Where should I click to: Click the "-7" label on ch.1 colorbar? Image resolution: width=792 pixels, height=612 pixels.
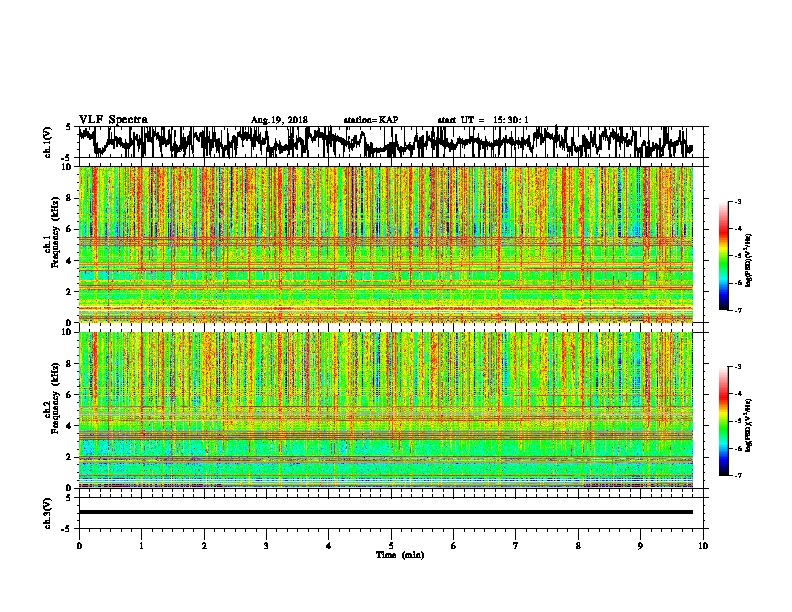(738, 310)
